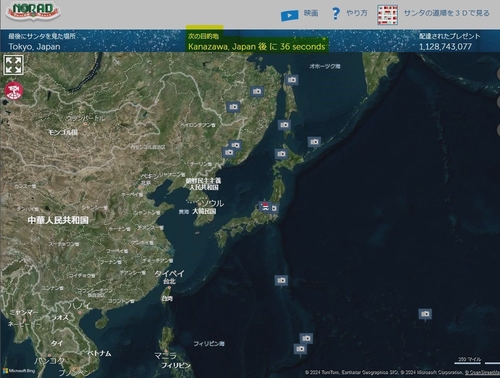
Task: Open the 映画 video player icon
Action: [x=289, y=15]
